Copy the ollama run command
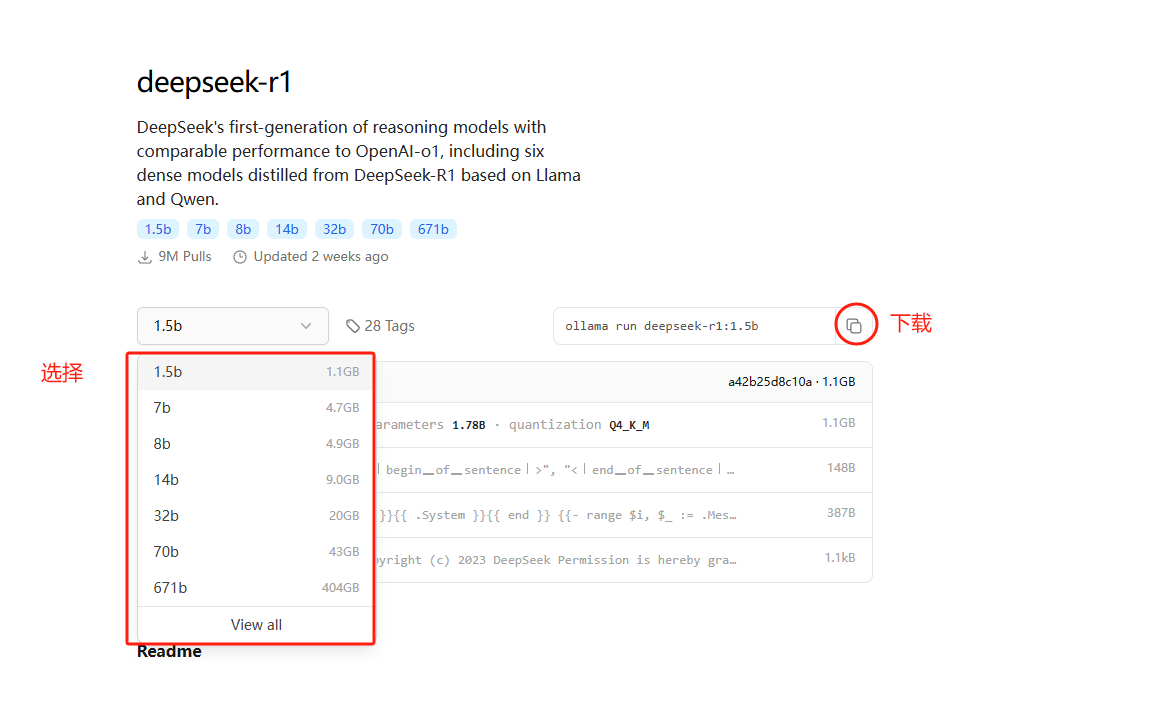 point(854,325)
